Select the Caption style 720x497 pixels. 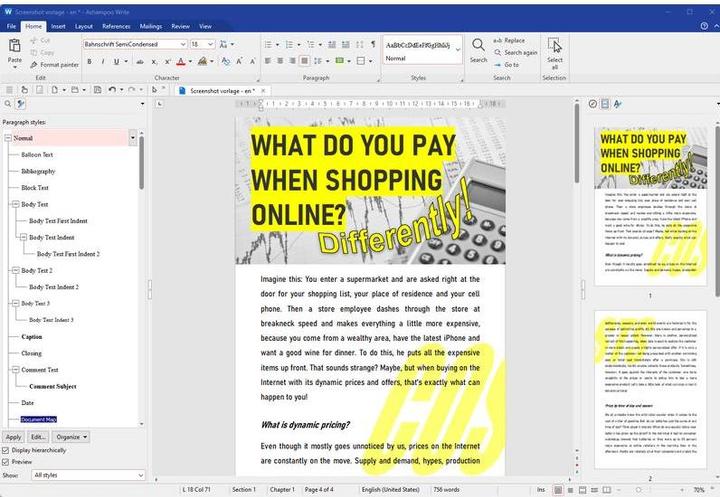[x=31, y=337]
